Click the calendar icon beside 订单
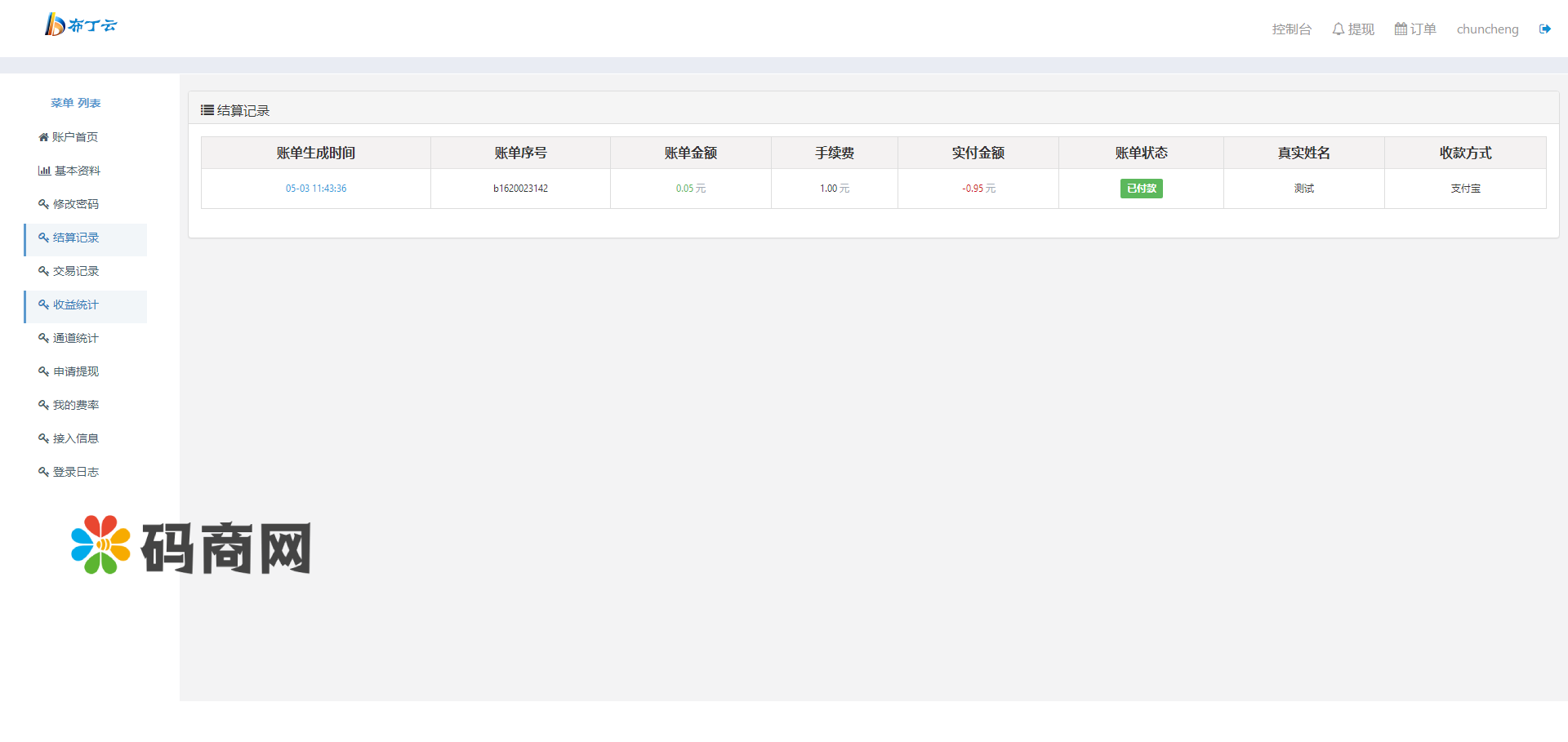The height and width of the screenshot is (742, 1568). coord(1401,29)
